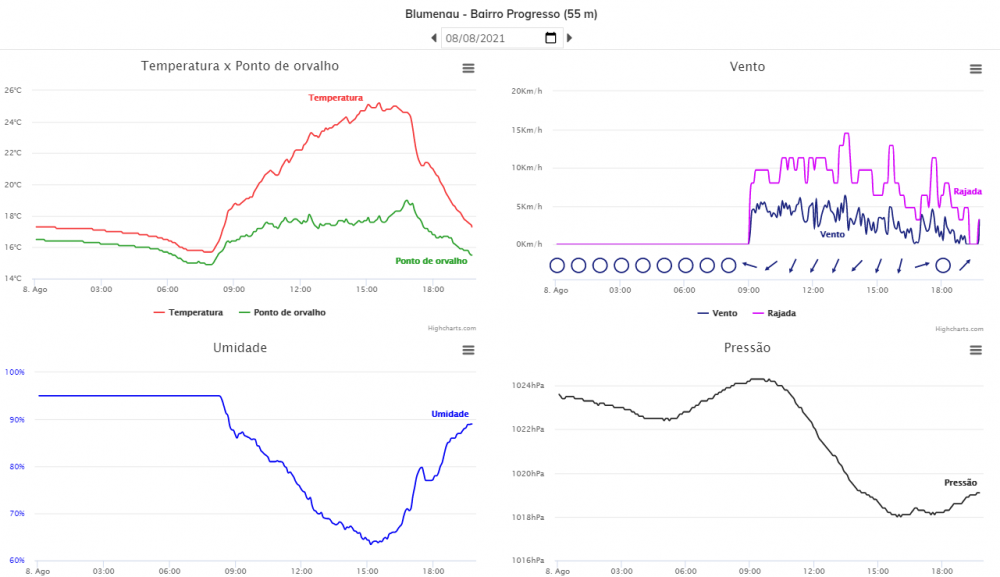Open the calendar picker icon
Screen dimensions: 1000x577
(551, 38)
